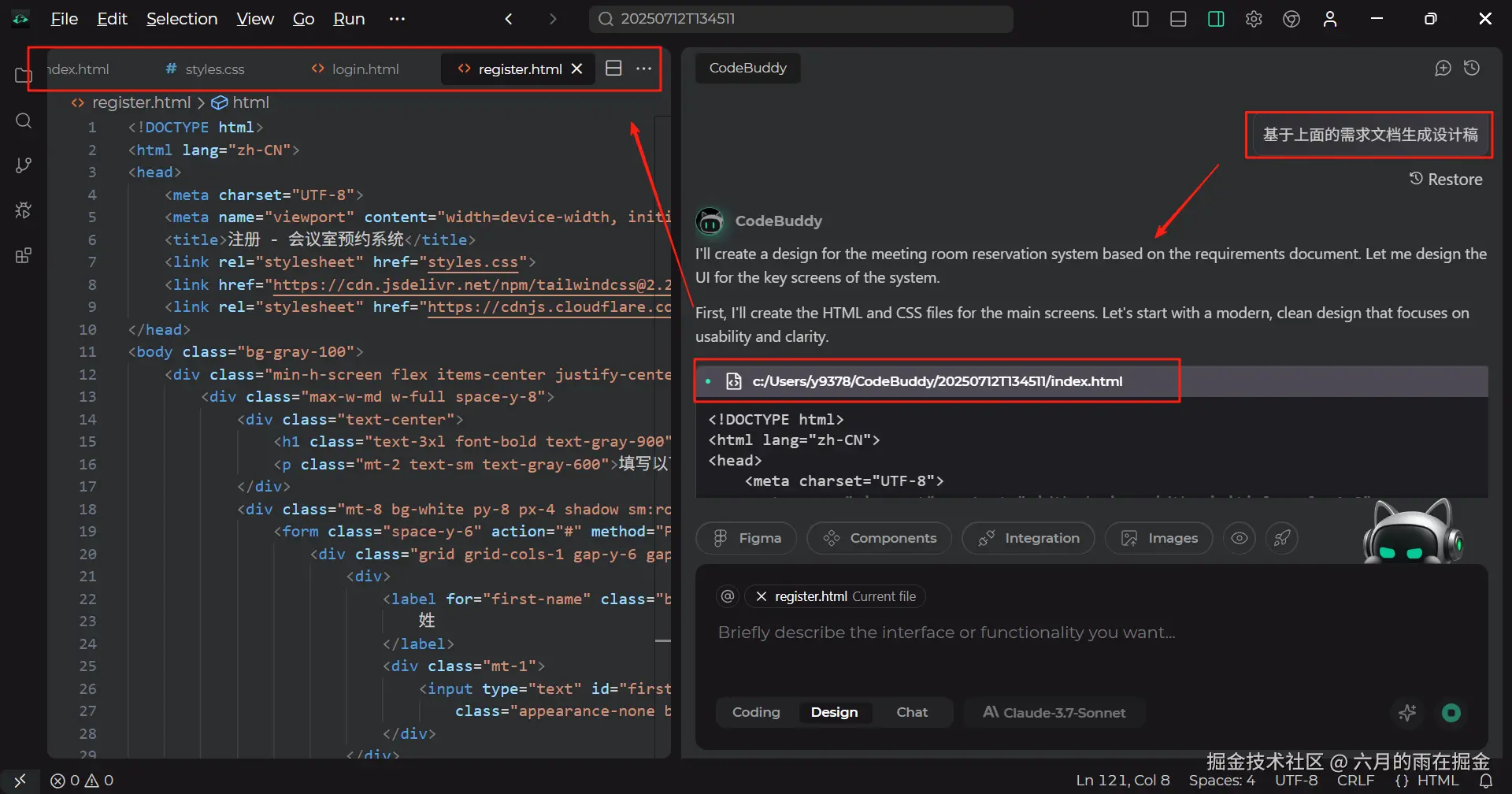
Task: Open the Selection menu
Action: (182, 19)
